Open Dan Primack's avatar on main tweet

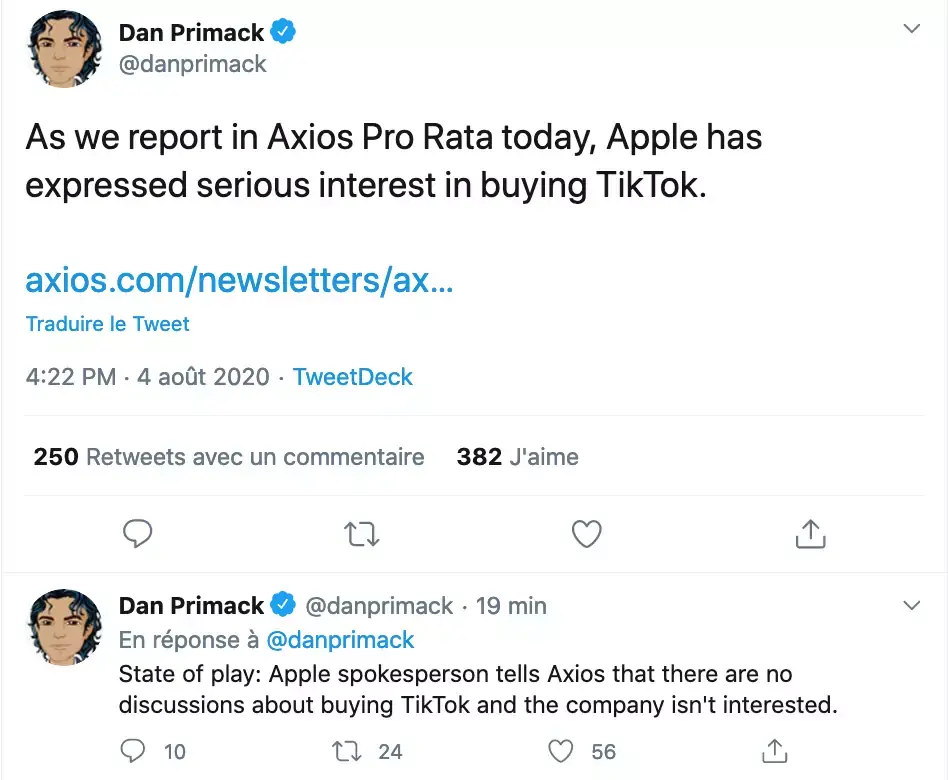pyautogui.click(x=64, y=49)
